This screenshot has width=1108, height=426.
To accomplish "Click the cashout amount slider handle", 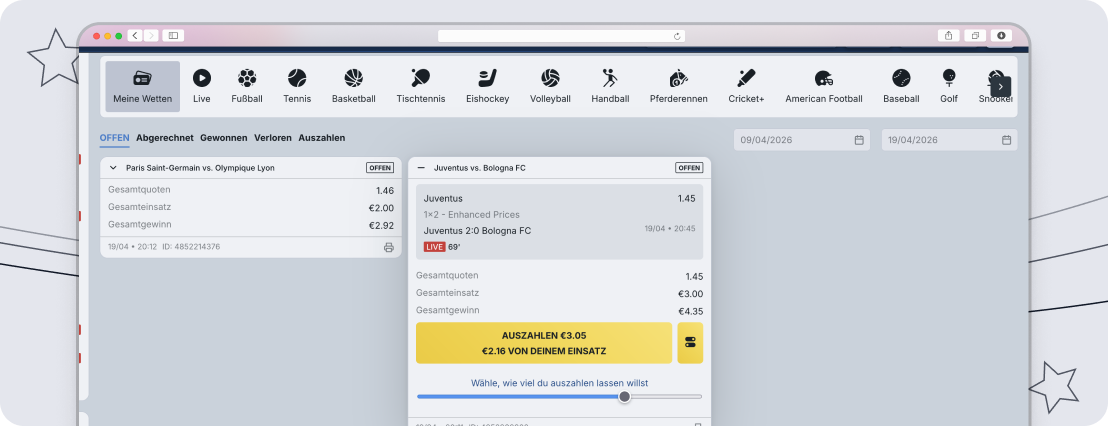I will [625, 397].
